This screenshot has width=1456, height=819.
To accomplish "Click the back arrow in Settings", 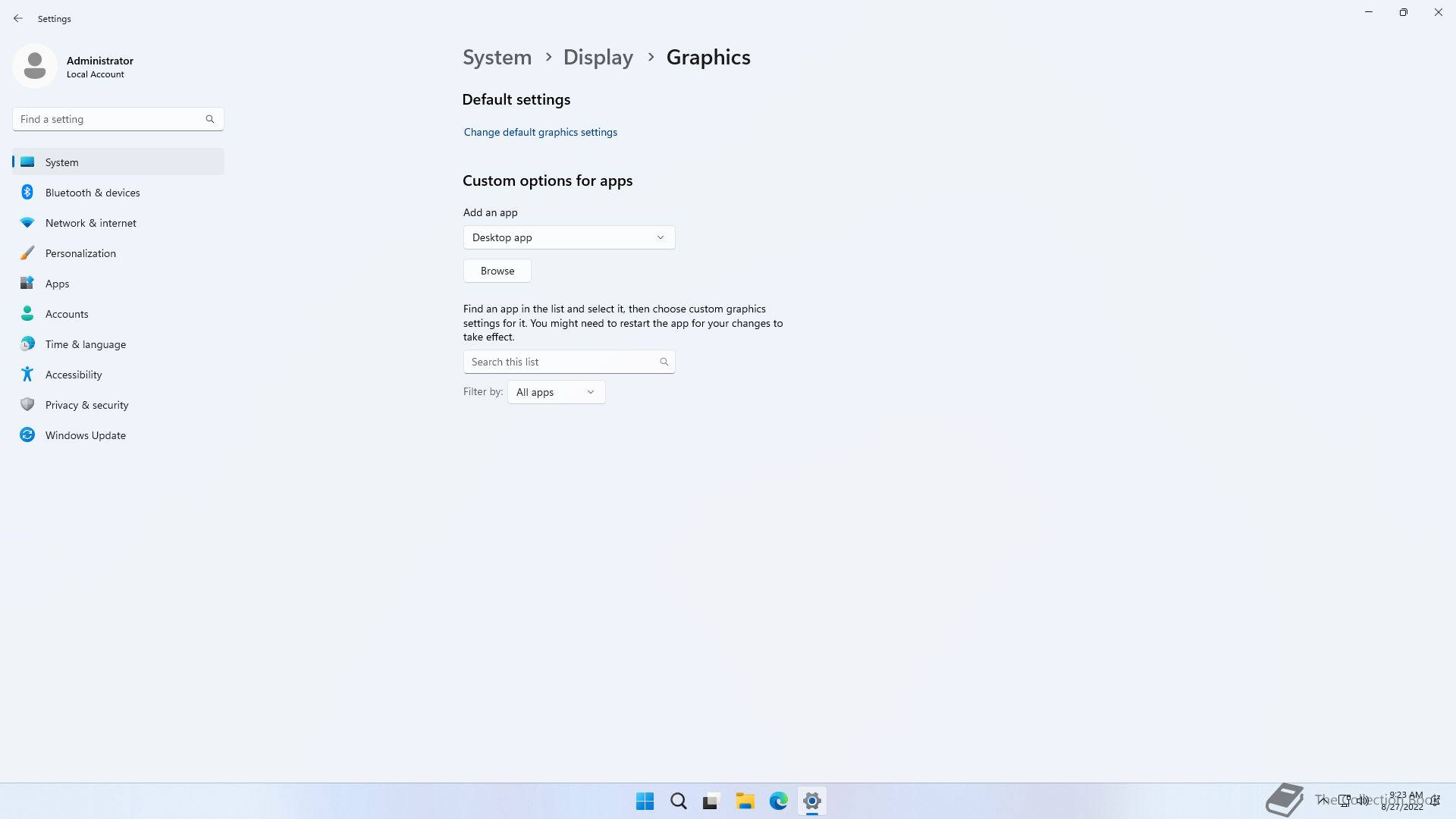I will (18, 18).
